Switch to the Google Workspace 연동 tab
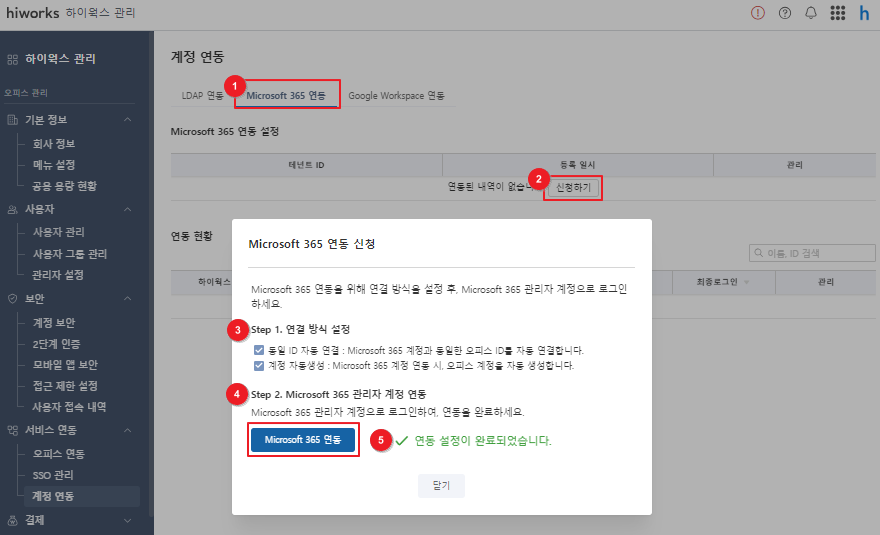 396,96
